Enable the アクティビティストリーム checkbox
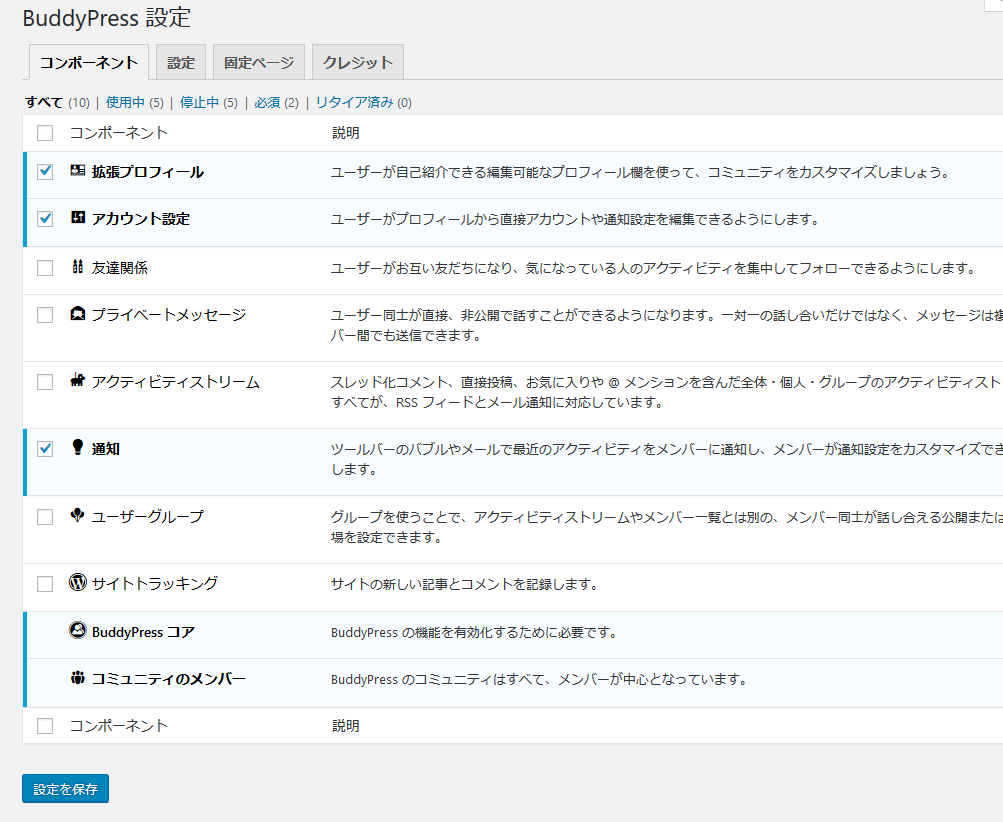 tap(45, 382)
